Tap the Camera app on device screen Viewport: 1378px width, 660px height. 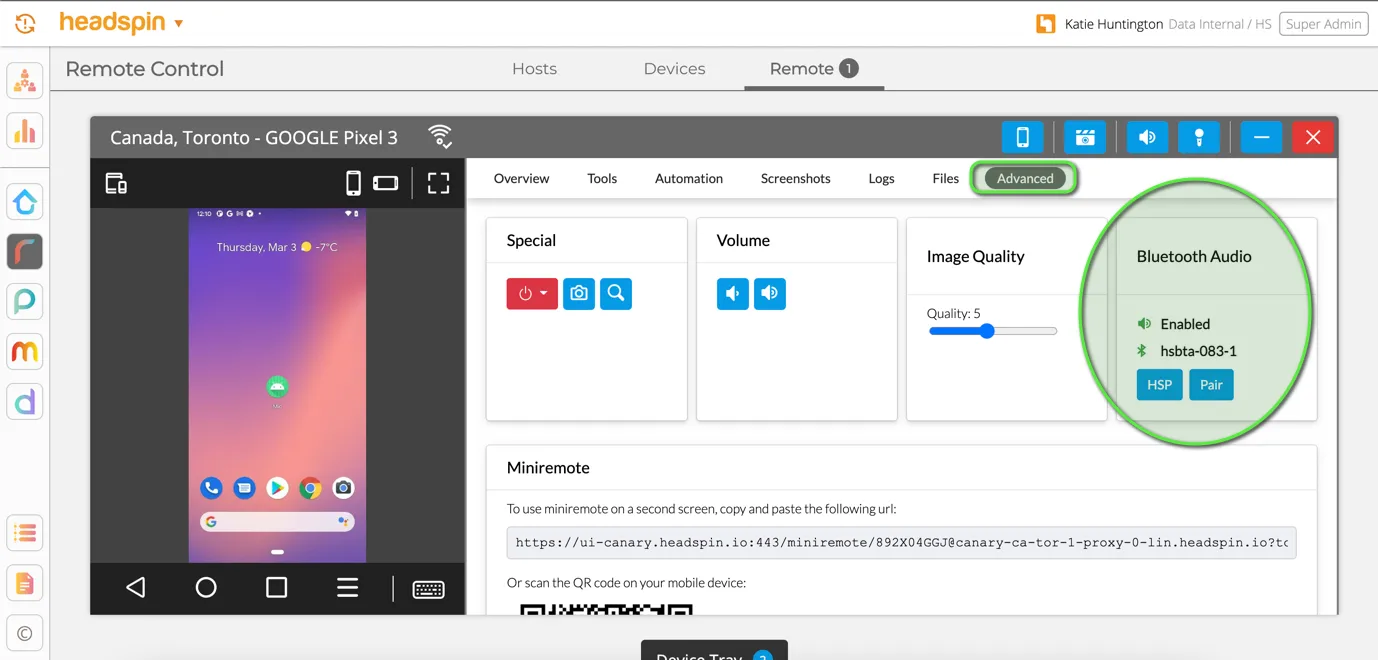click(343, 488)
